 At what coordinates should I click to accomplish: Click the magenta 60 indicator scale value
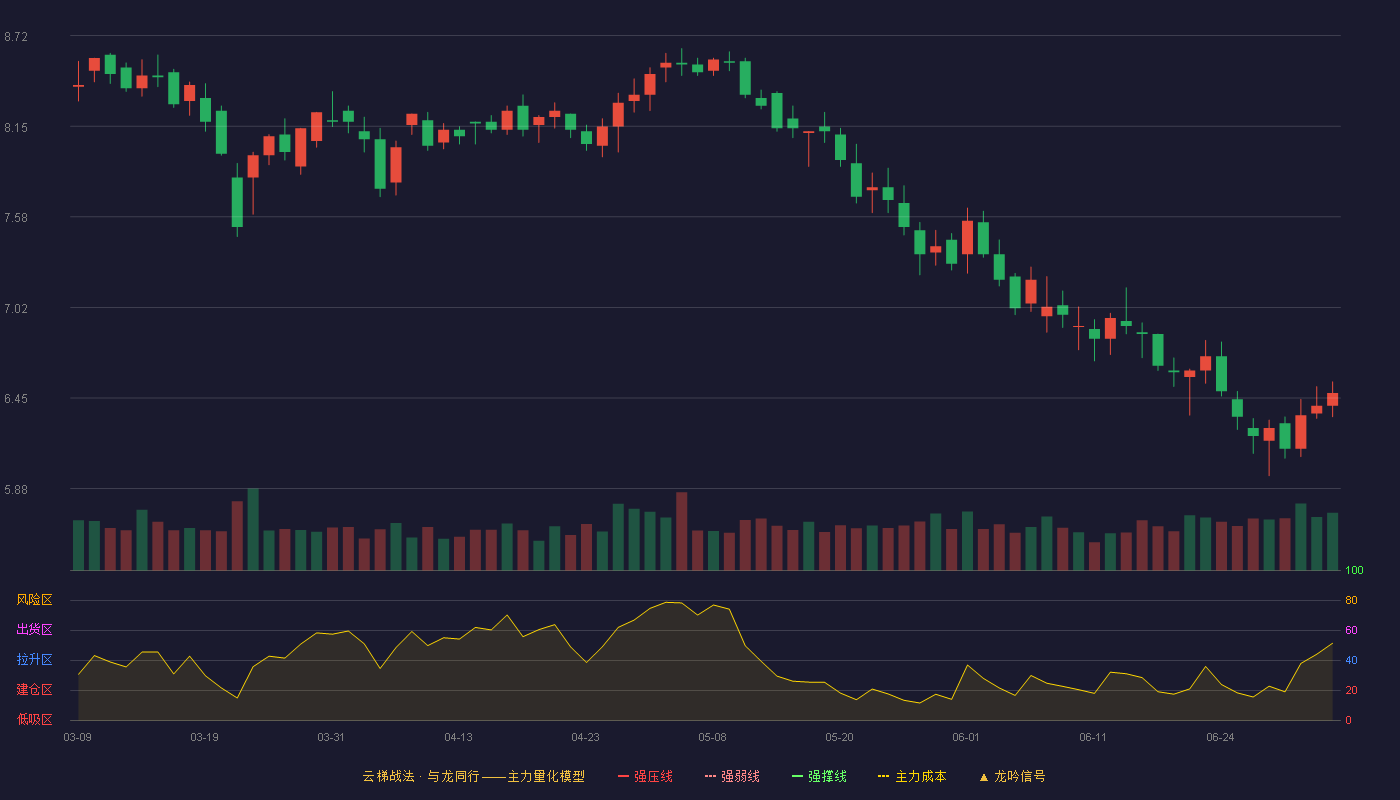[1351, 630]
